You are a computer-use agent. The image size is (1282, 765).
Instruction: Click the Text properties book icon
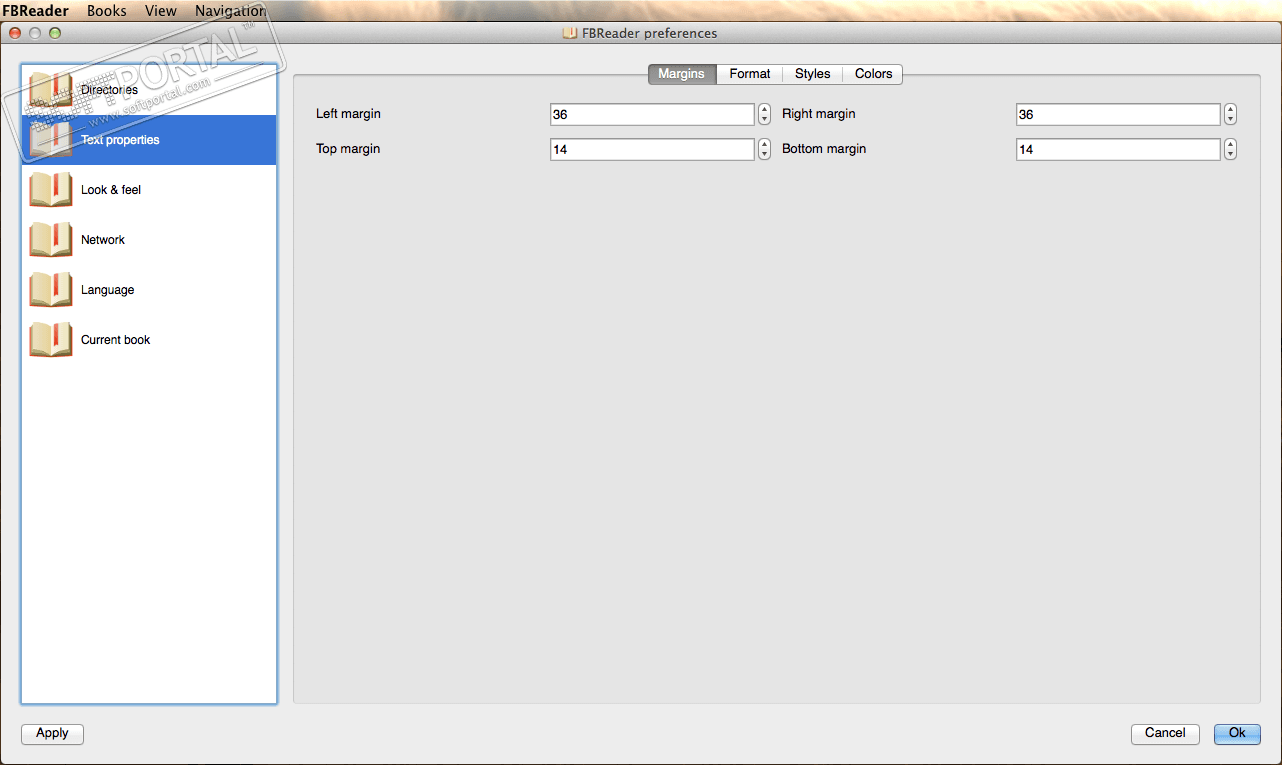click(x=51, y=140)
